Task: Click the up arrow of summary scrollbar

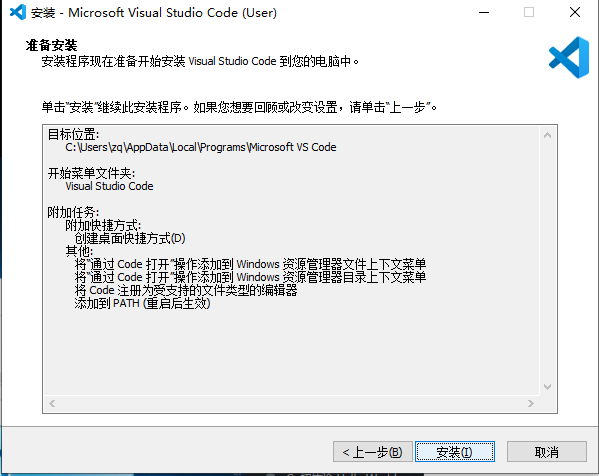Action: pyautogui.click(x=547, y=135)
